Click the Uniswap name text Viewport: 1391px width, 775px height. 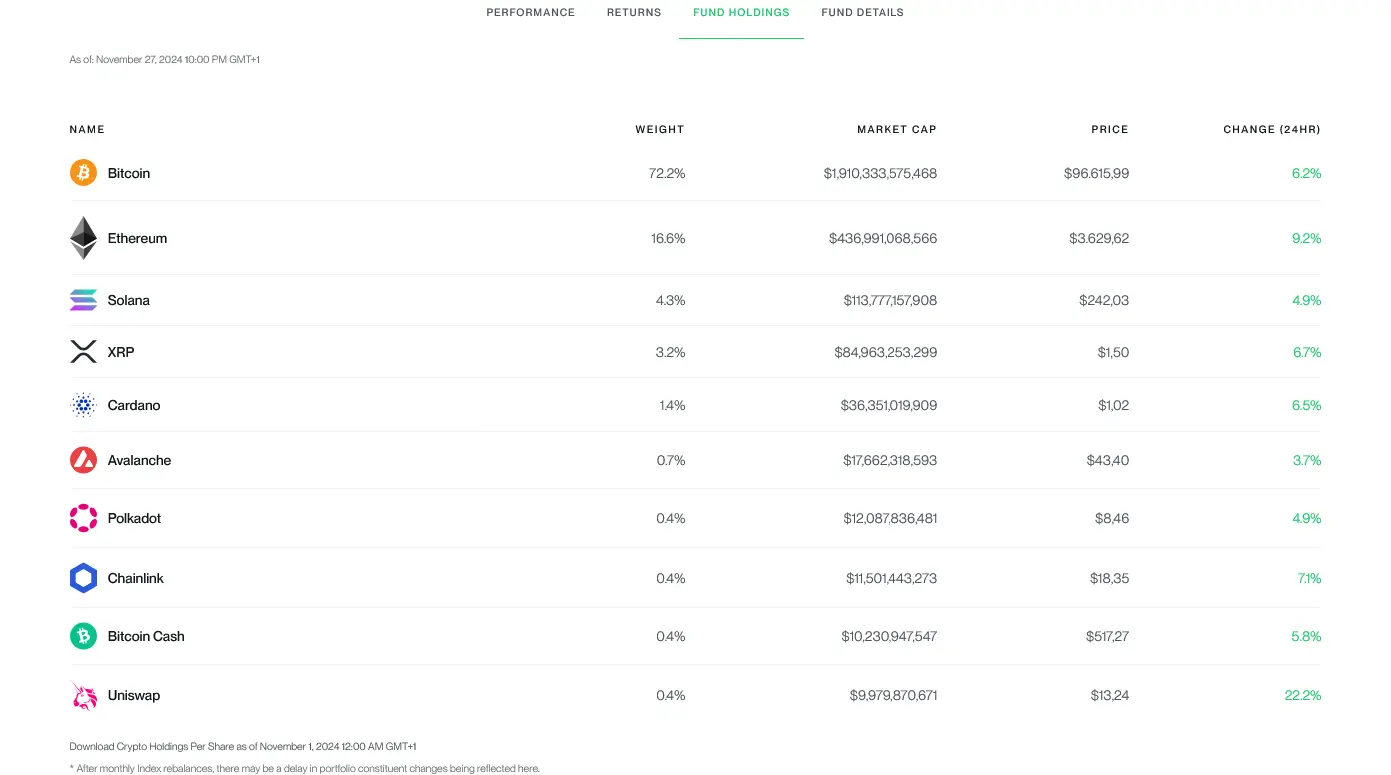(x=134, y=695)
